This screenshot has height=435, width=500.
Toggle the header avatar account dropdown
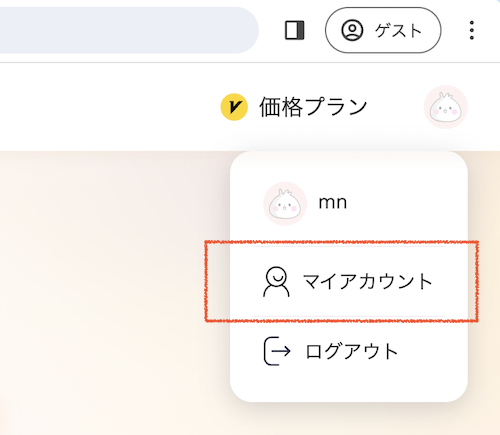[x=445, y=107]
